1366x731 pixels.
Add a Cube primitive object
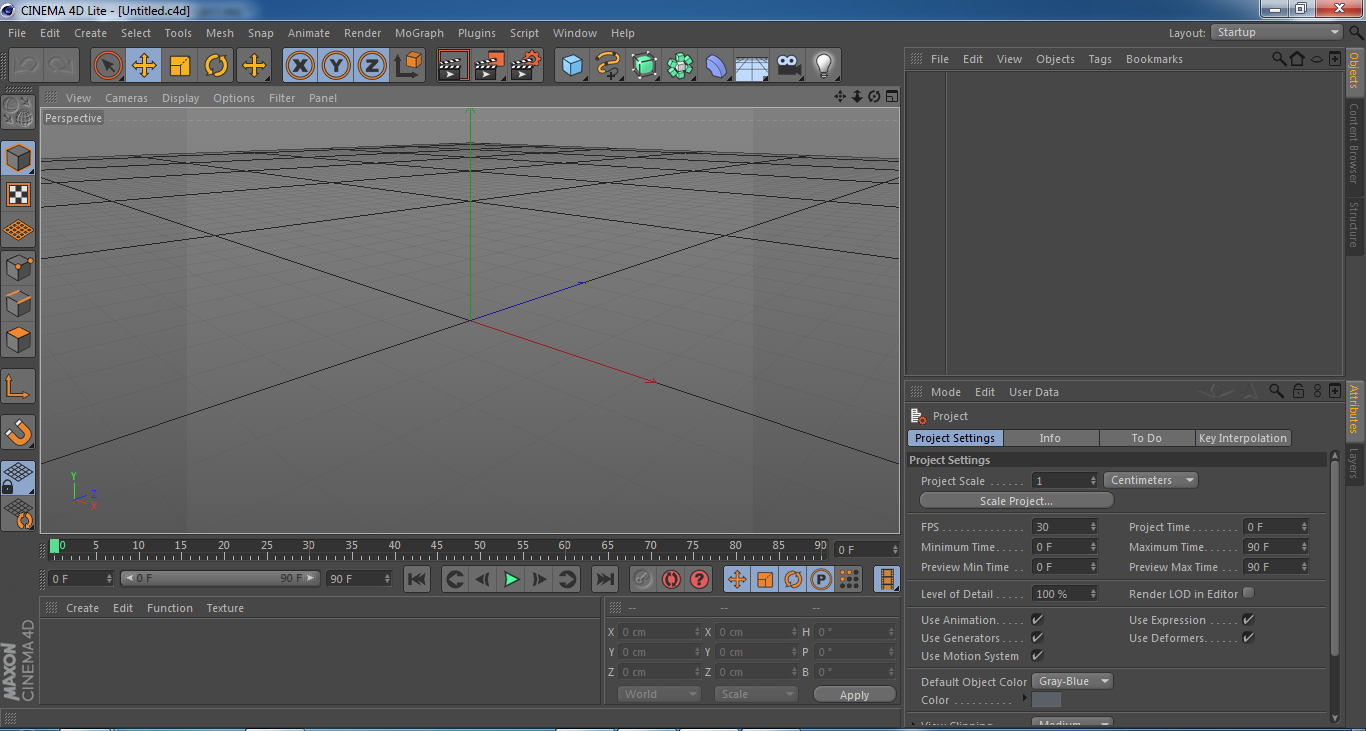(x=572, y=66)
